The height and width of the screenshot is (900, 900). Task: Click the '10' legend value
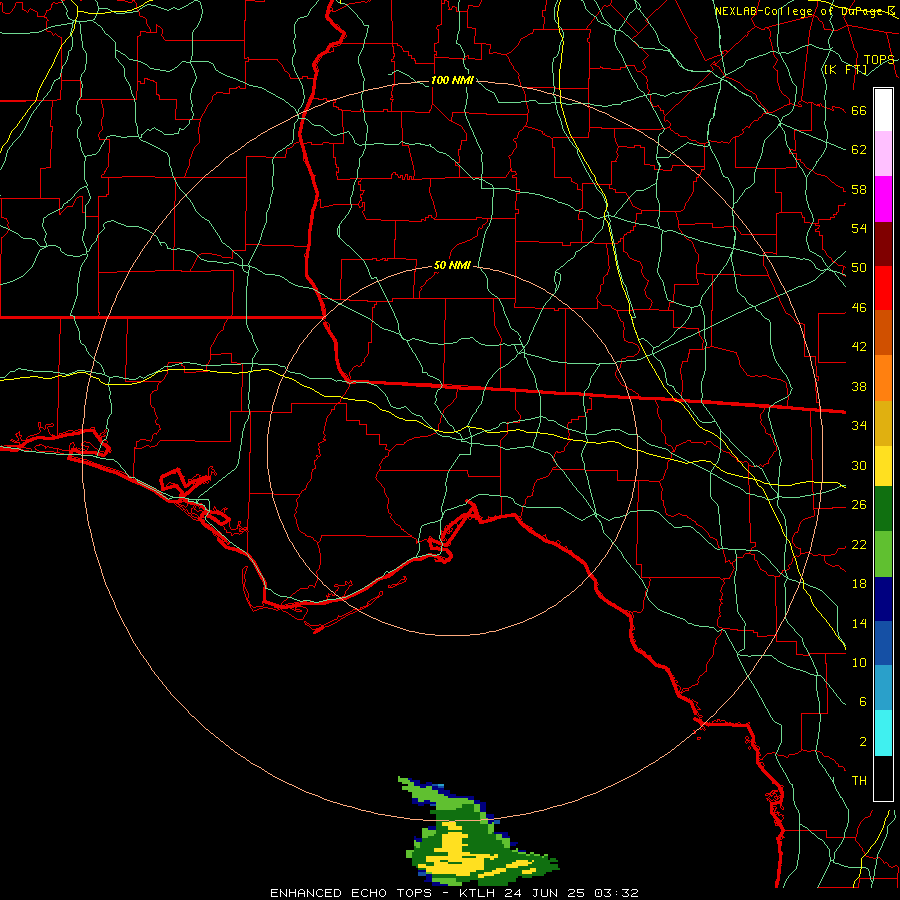859,662
